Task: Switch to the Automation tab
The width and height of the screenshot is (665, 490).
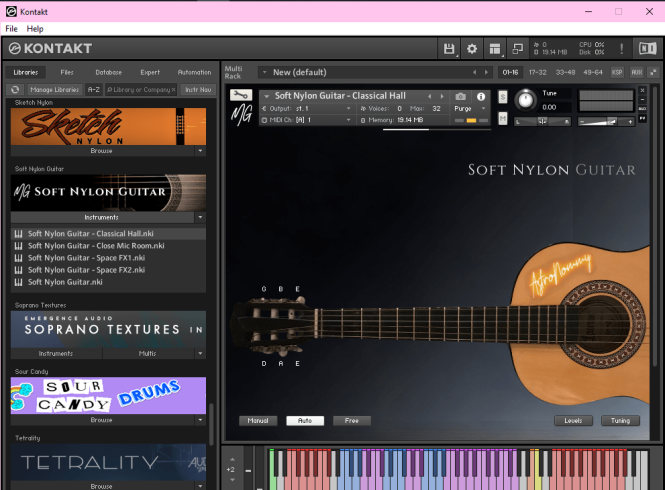Action: click(194, 73)
